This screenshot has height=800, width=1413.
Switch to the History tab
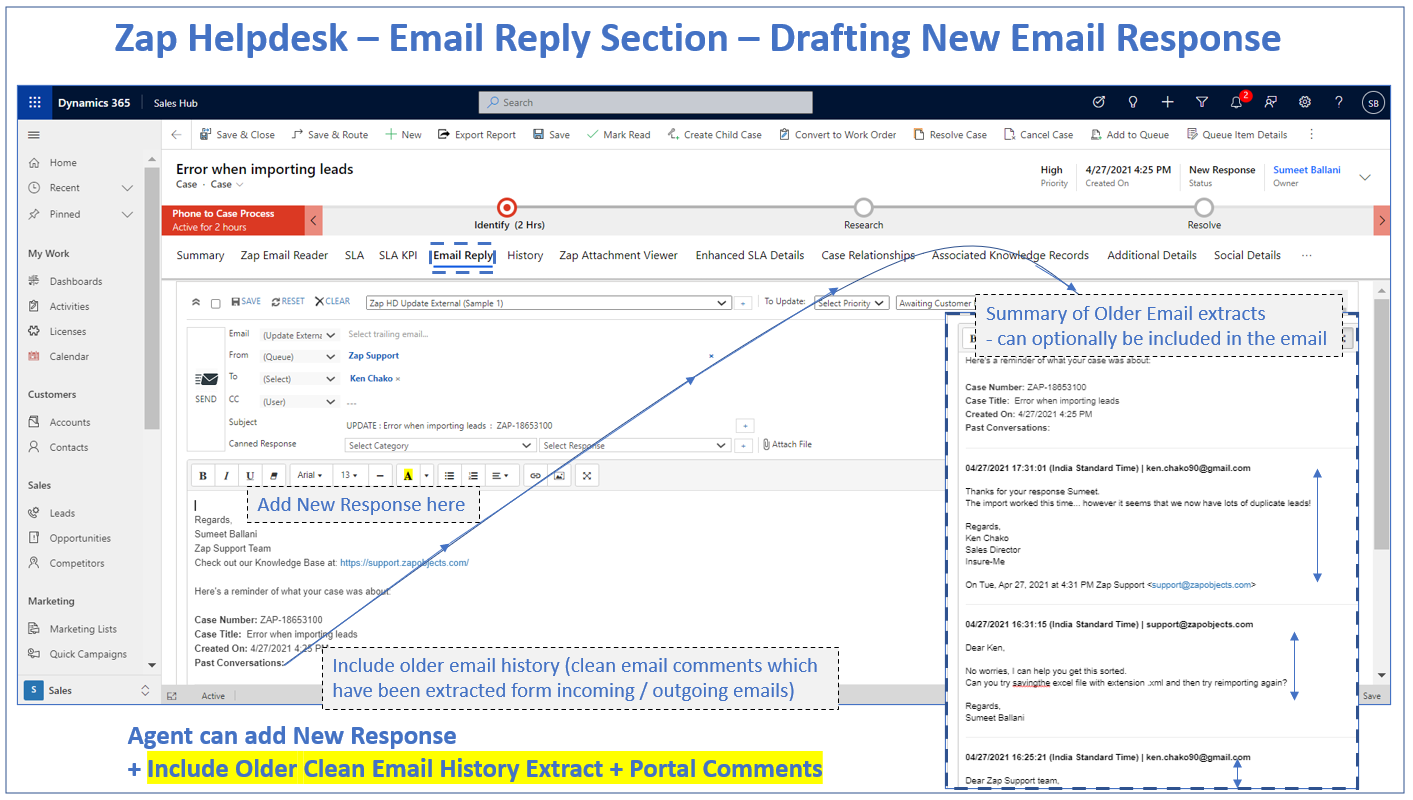click(525, 255)
